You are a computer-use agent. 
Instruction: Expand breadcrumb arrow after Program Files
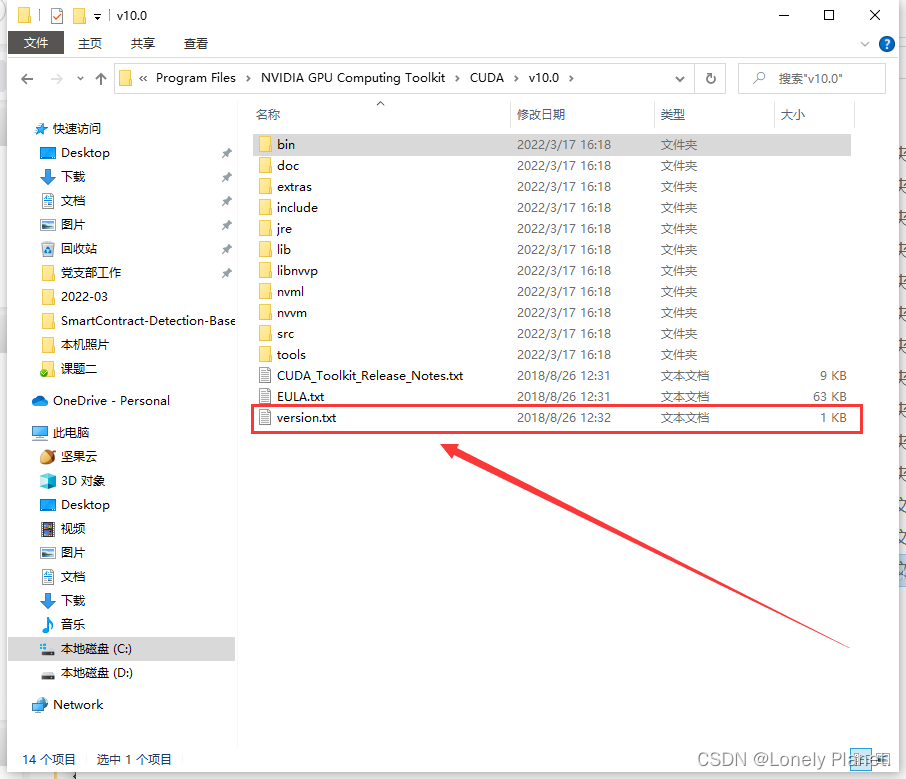248,78
